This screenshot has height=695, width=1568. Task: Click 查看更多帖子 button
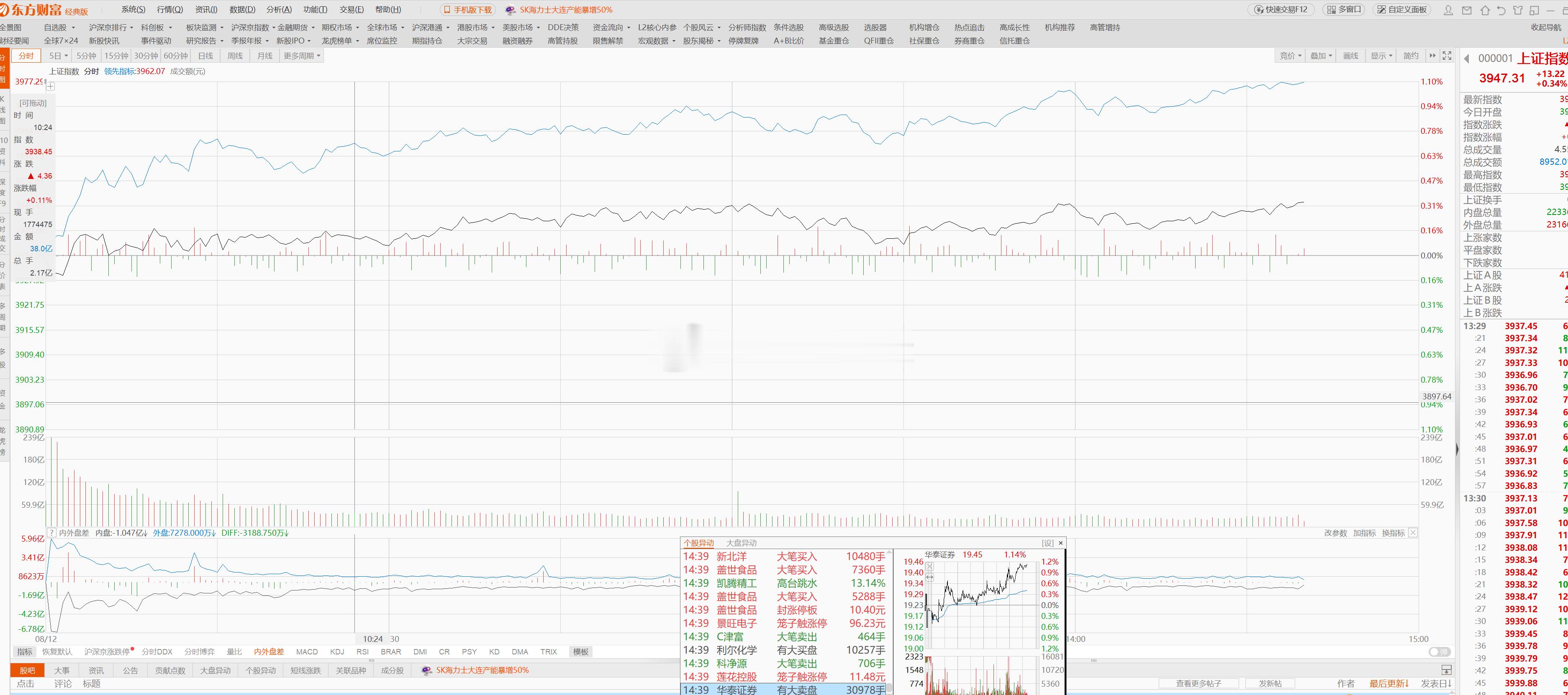pos(1198,683)
